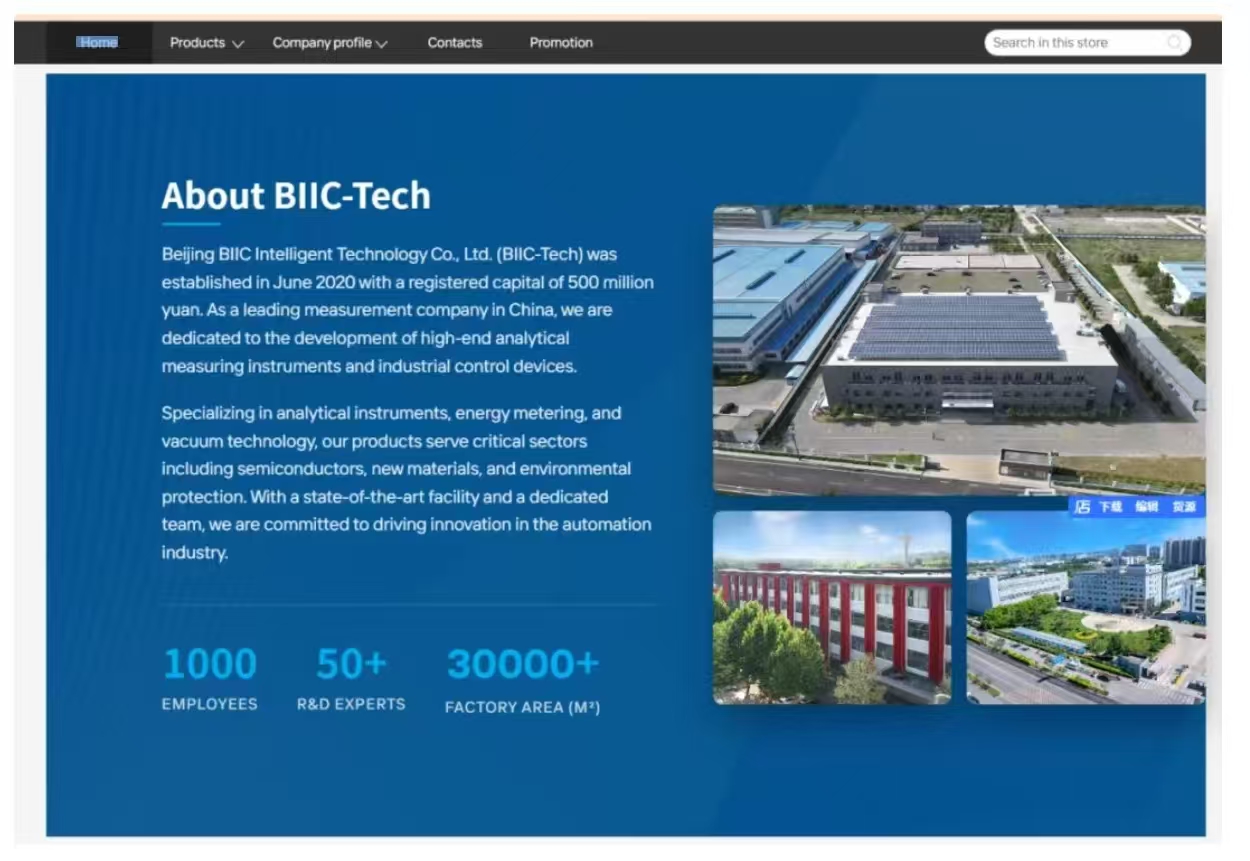Click 货源 source on image overlay
Image resolution: width=1250 pixels, height=861 pixels.
[x=1184, y=507]
